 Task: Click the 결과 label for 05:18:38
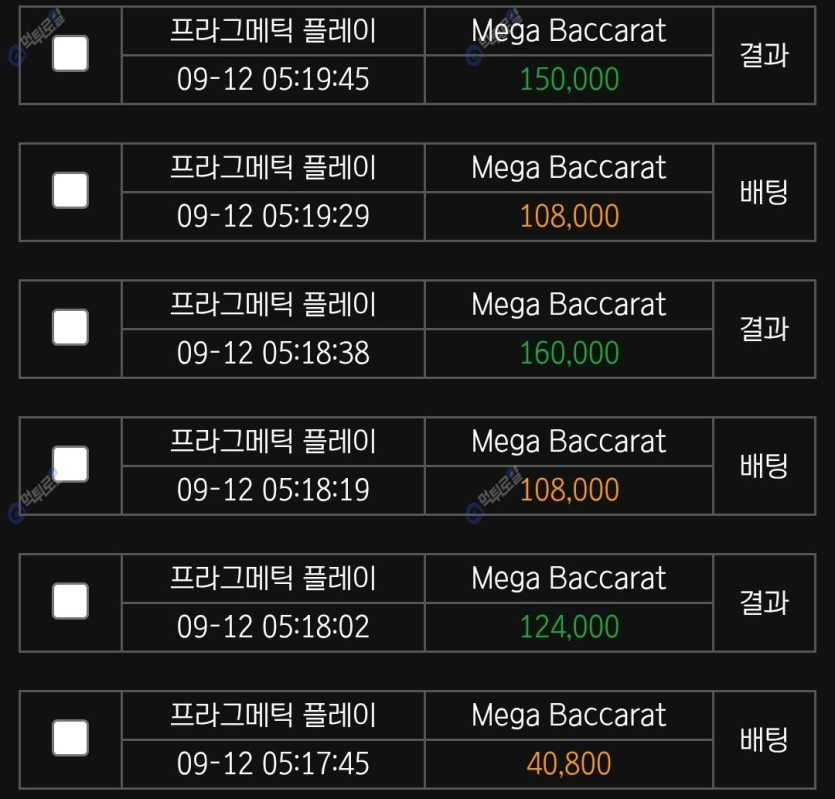point(764,329)
